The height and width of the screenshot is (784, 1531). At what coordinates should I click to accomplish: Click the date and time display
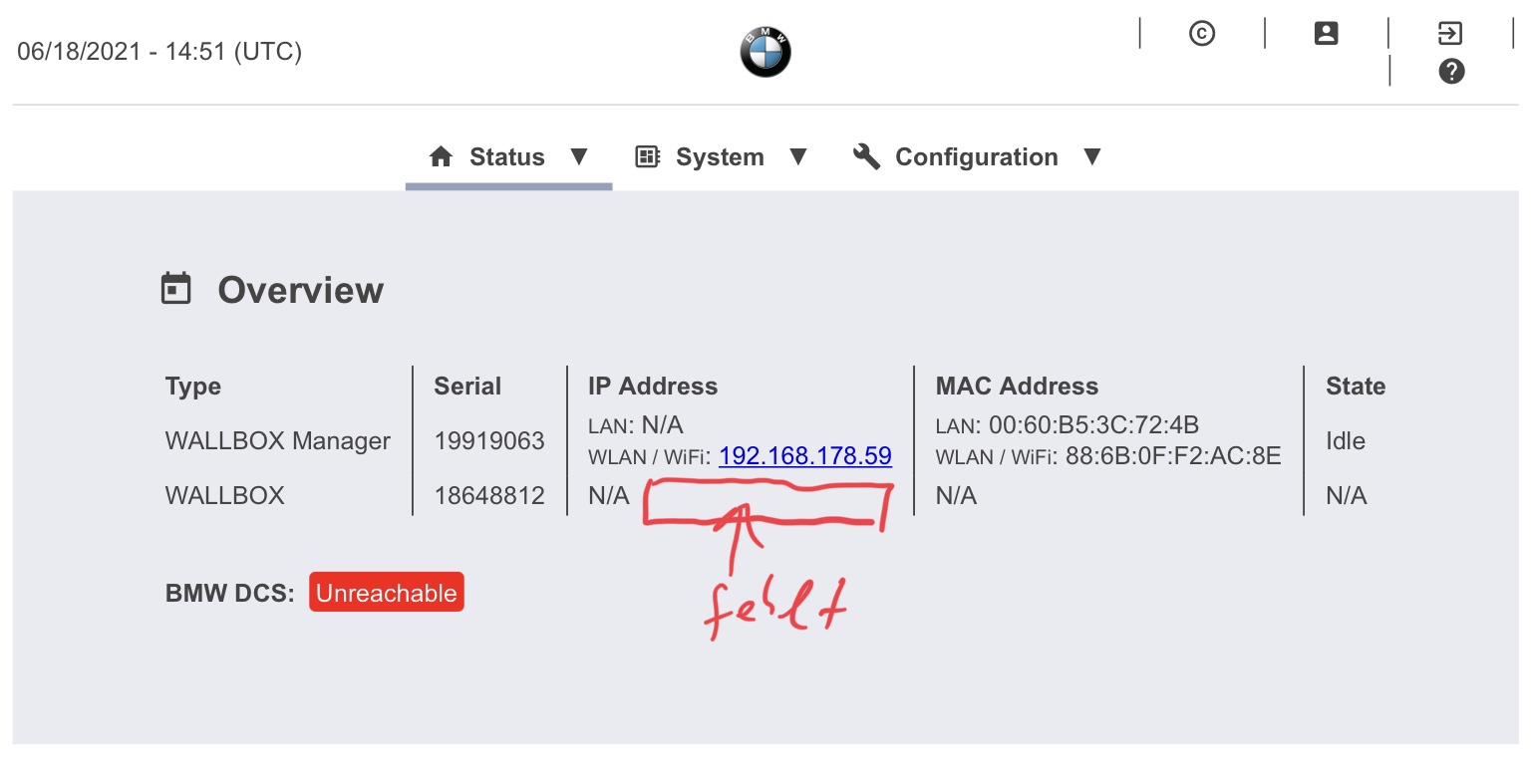point(159,52)
